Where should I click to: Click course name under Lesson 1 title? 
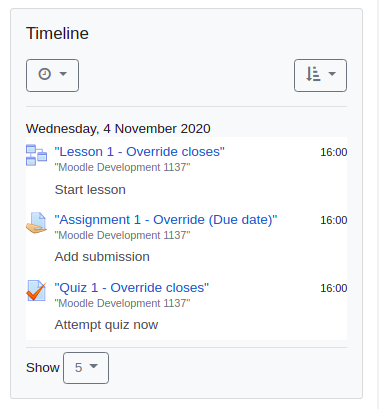pyautogui.click(x=122, y=167)
